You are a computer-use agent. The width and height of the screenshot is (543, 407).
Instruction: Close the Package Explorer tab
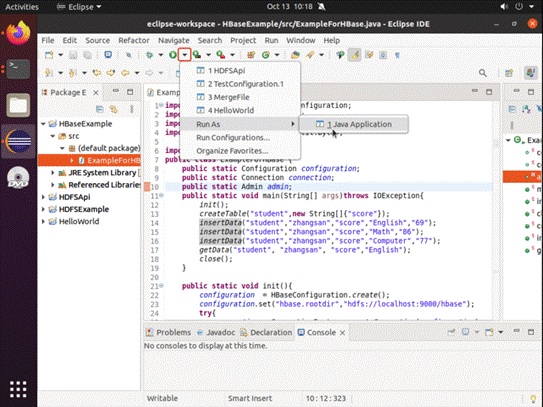coord(96,92)
